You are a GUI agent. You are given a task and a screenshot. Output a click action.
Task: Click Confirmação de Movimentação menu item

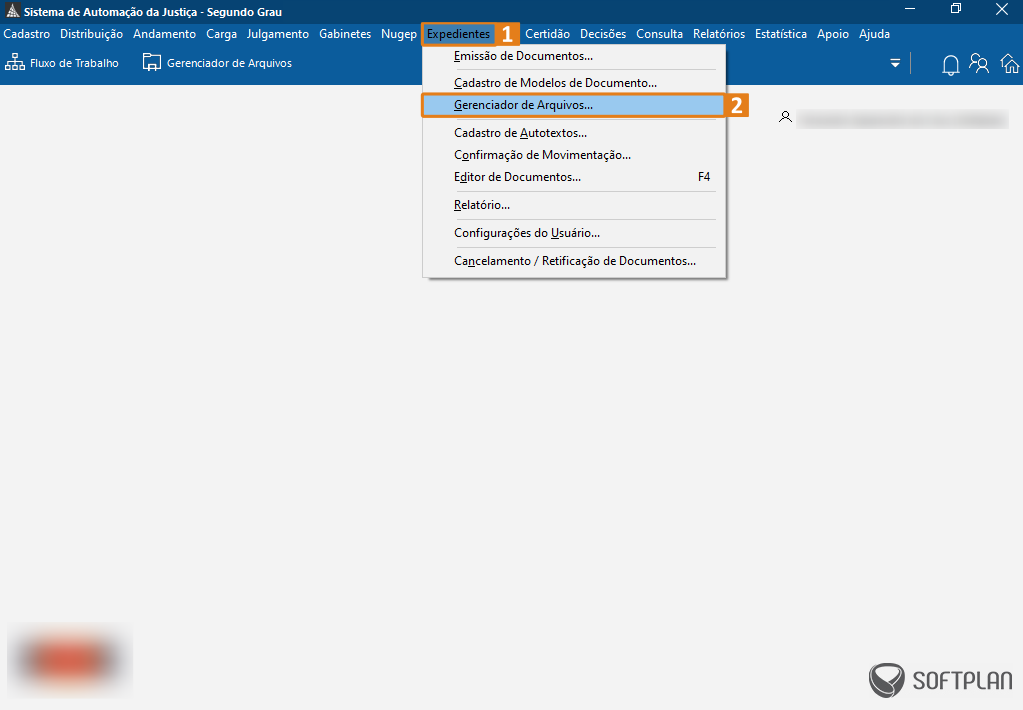tap(542, 155)
